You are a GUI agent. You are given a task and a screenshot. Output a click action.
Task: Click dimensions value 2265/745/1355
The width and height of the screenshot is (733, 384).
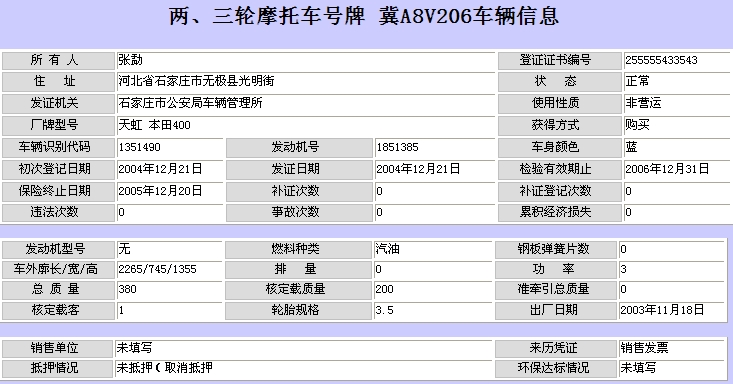157,269
